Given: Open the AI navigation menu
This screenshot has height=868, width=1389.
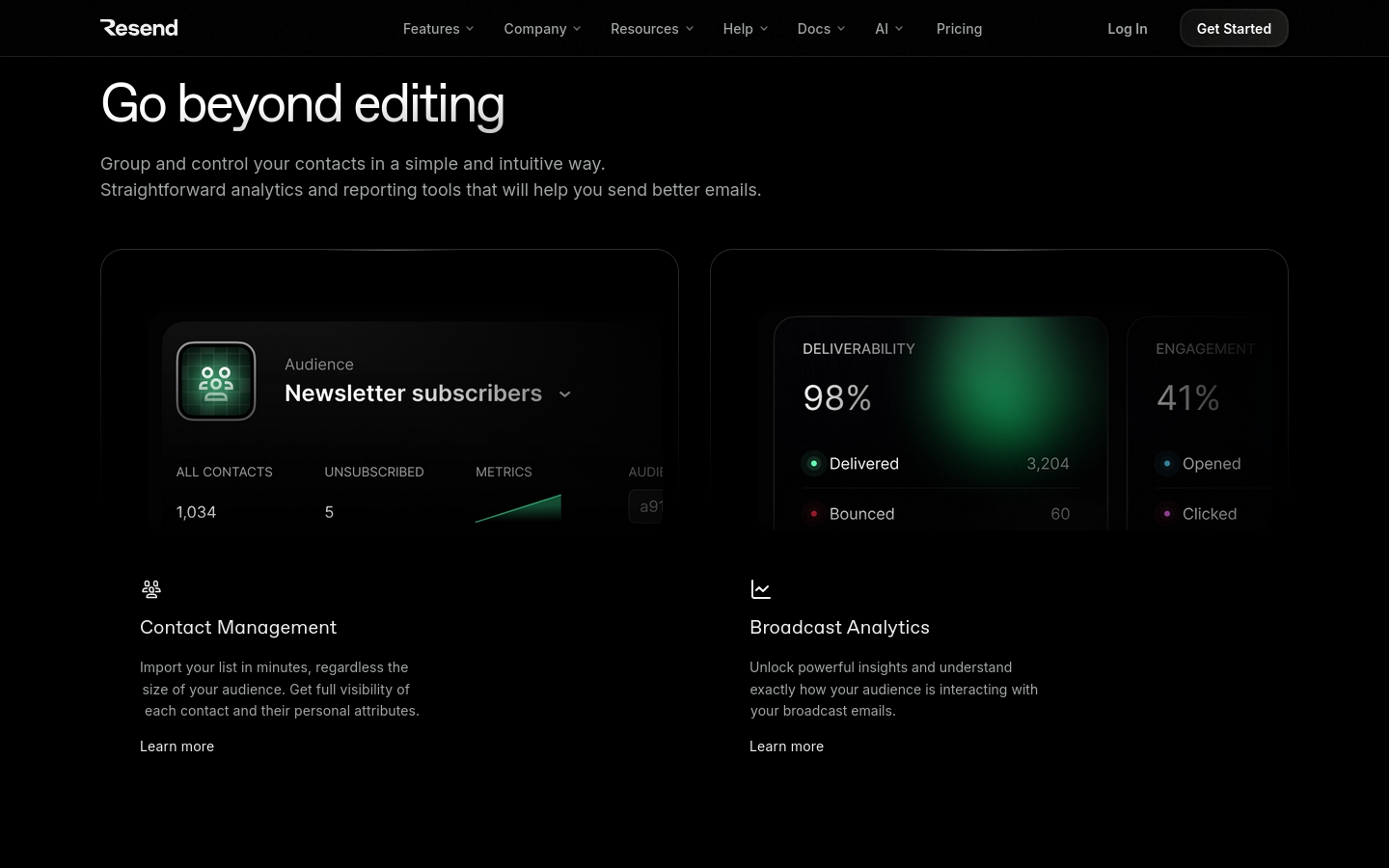Looking at the screenshot, I should pos(888,29).
